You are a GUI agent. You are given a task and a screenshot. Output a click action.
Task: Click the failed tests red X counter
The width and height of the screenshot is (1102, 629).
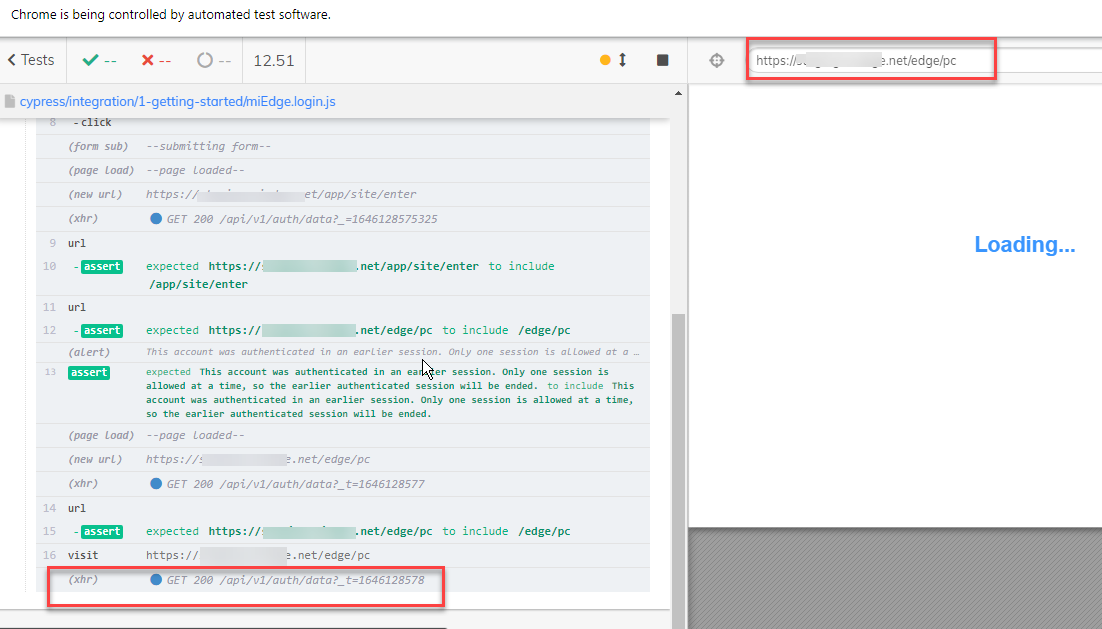pyautogui.click(x=155, y=60)
